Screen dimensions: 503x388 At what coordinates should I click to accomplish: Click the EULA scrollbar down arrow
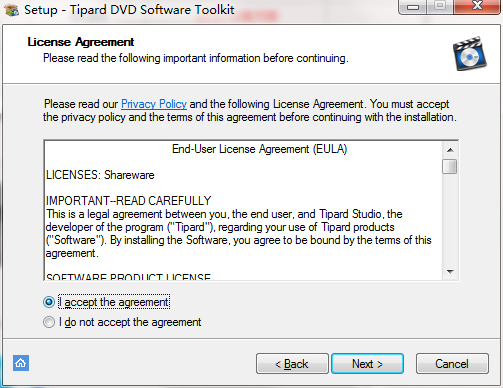(x=450, y=272)
